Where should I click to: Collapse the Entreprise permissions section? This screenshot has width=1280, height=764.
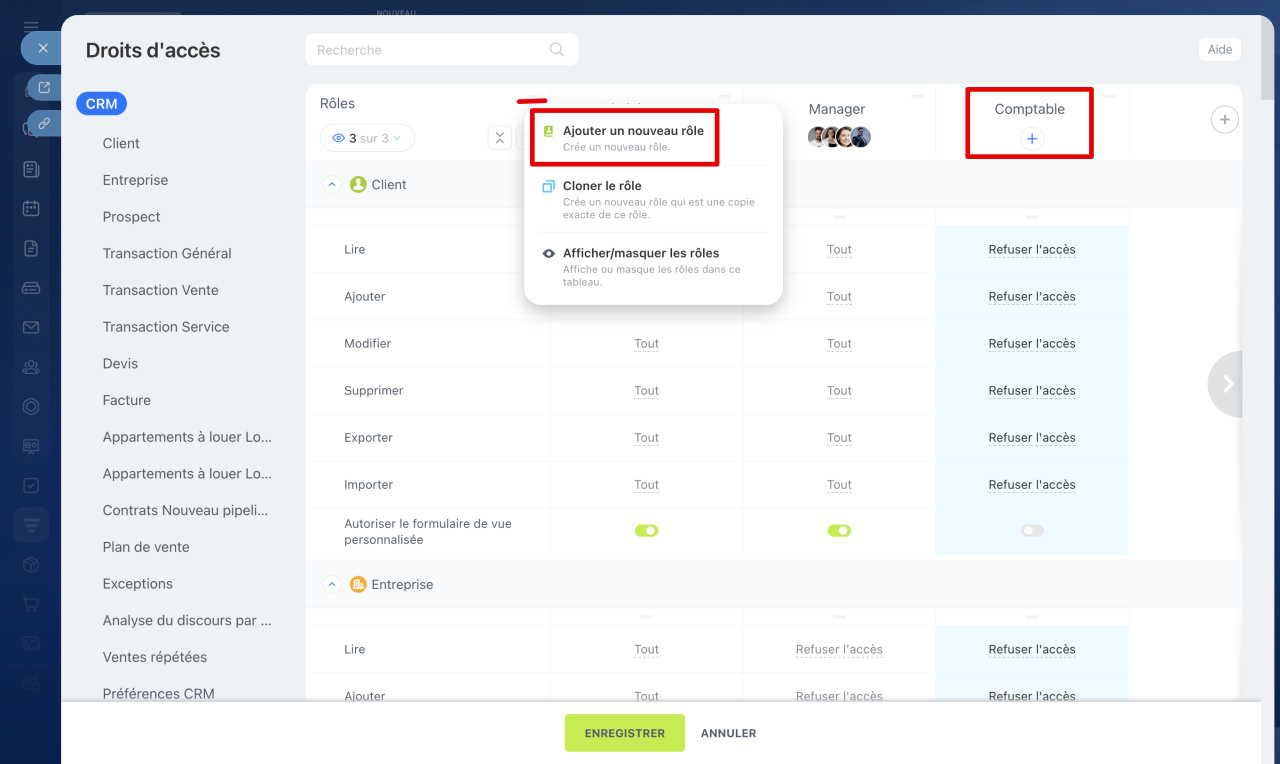tap(332, 585)
